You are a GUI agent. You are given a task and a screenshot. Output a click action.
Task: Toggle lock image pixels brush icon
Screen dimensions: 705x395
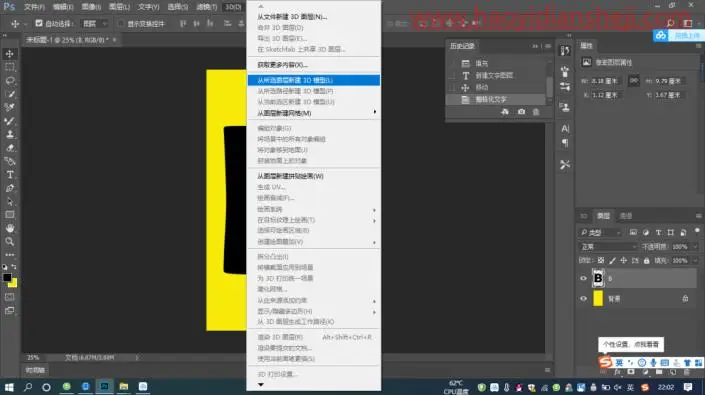click(612, 261)
